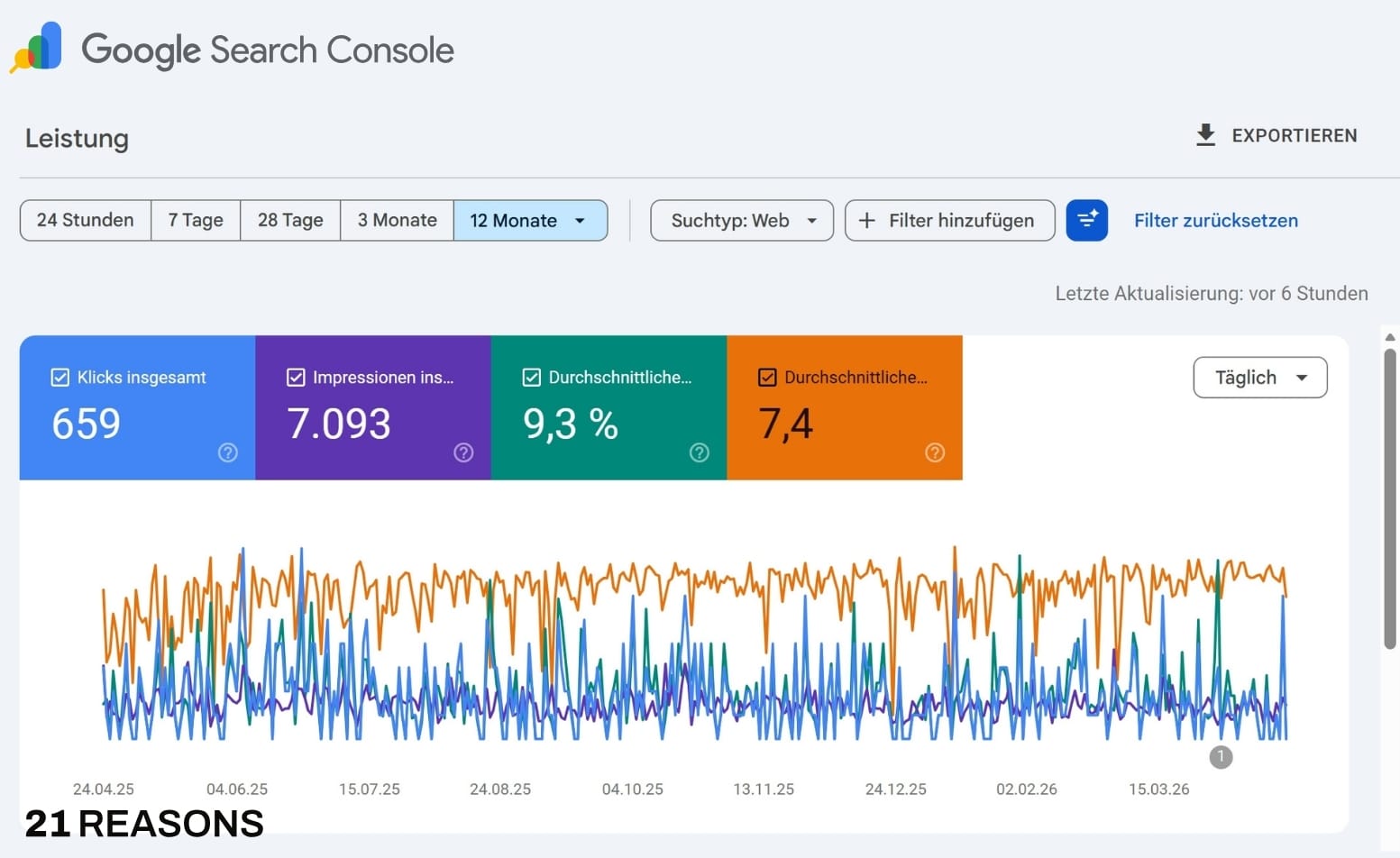Click the Google Search Console title text
This screenshot has width=1400, height=858.
[x=268, y=50]
